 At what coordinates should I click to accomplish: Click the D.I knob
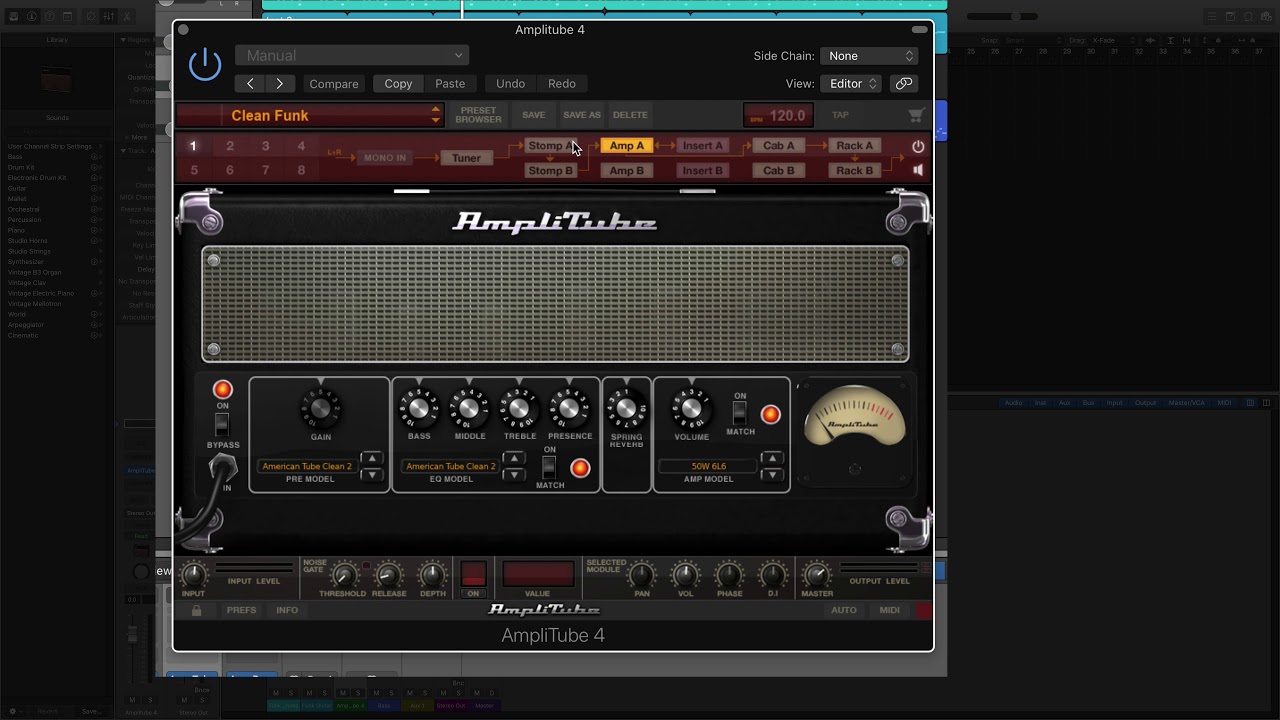coord(773,575)
